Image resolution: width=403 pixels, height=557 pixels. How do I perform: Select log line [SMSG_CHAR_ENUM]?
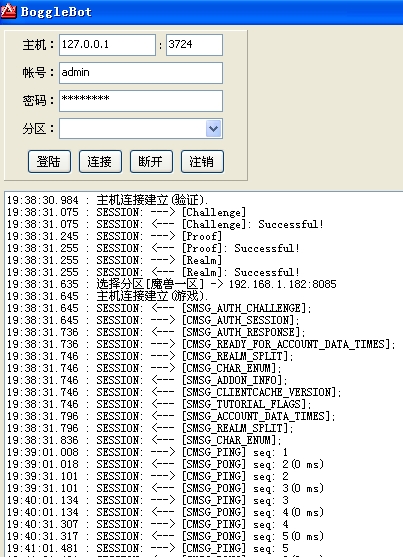[144, 440]
